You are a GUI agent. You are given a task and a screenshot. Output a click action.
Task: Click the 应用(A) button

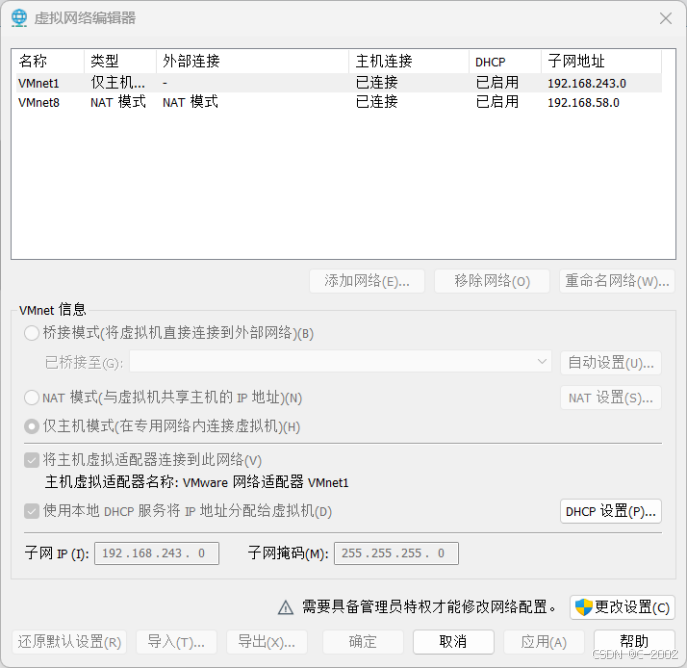[544, 642]
